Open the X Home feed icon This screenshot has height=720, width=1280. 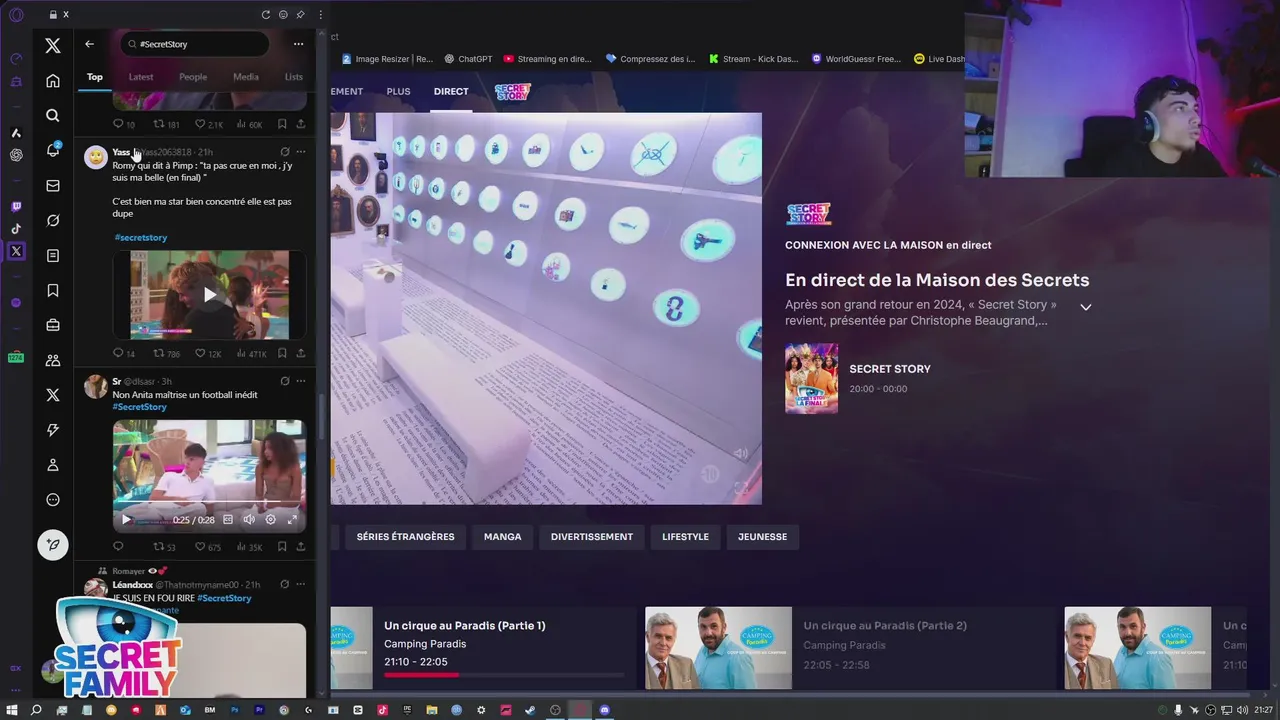pyautogui.click(x=53, y=81)
